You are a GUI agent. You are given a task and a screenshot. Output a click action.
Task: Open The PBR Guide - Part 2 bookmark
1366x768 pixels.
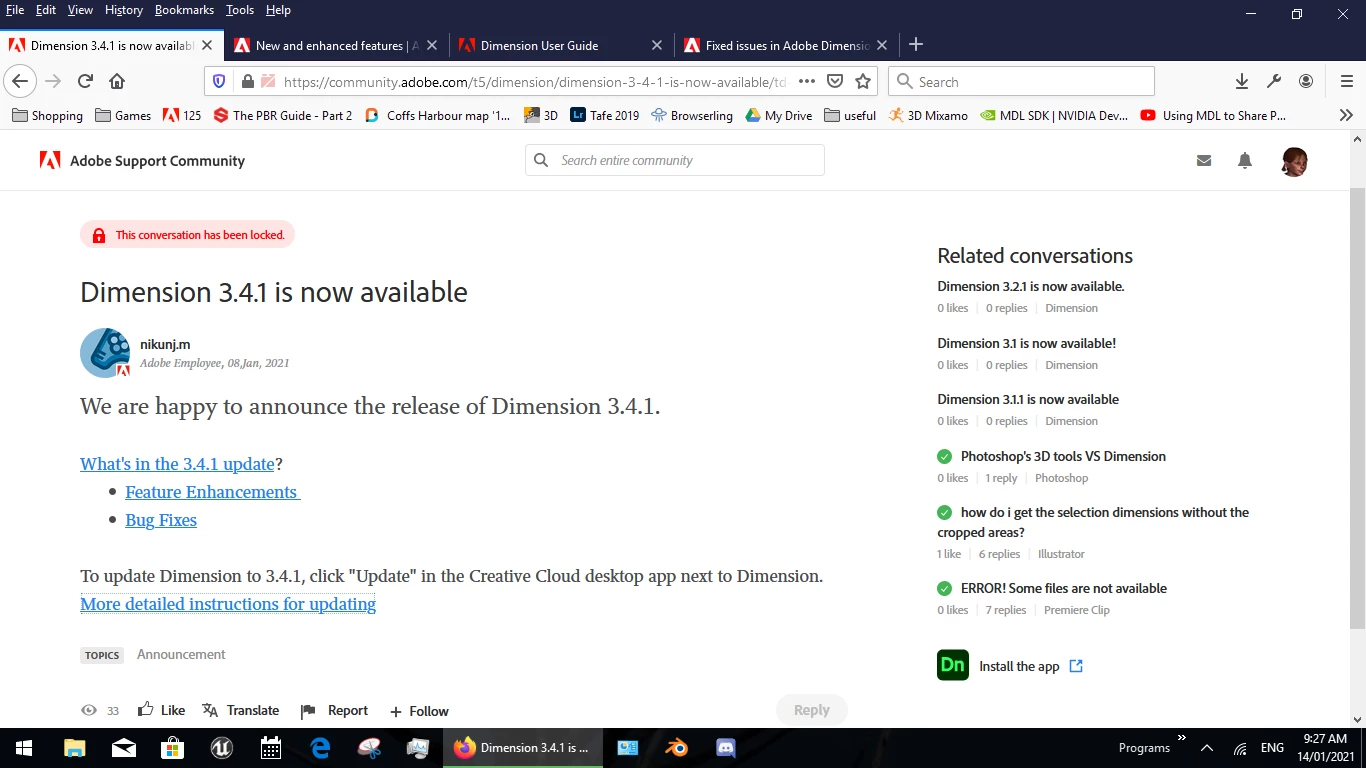pos(283,115)
